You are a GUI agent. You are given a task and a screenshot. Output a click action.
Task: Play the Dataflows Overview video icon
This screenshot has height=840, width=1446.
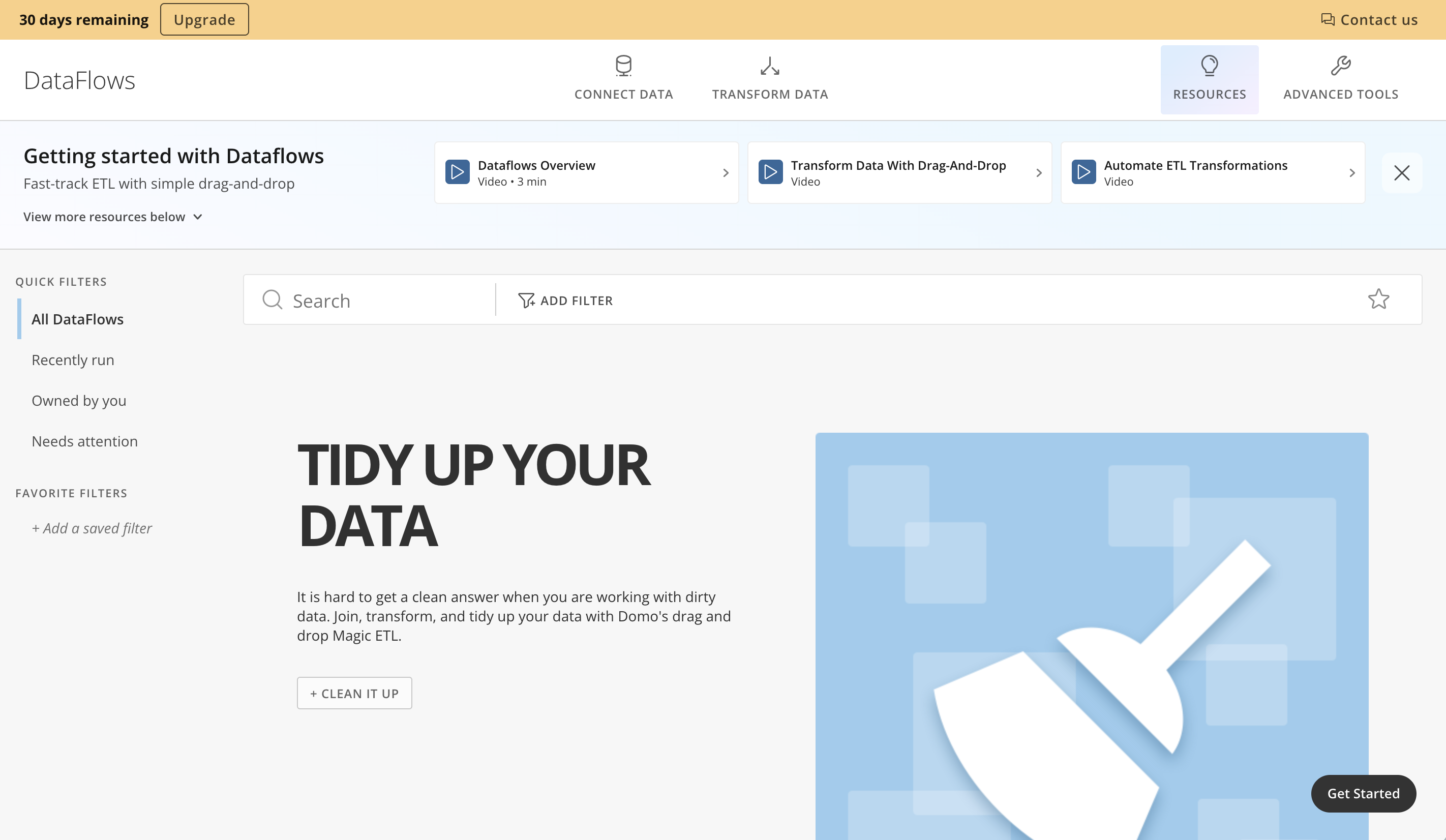(x=457, y=172)
